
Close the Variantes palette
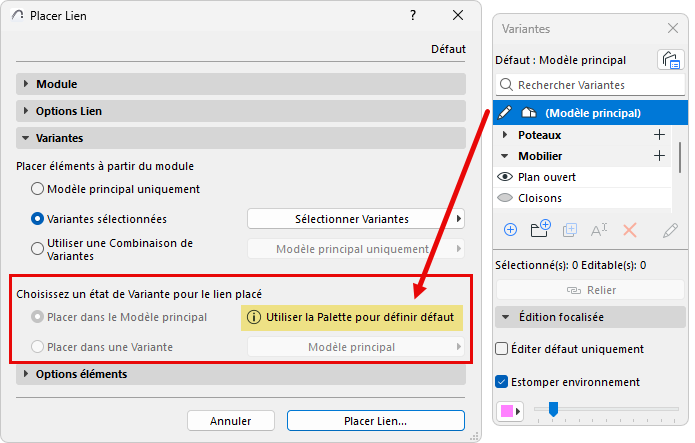(673, 28)
